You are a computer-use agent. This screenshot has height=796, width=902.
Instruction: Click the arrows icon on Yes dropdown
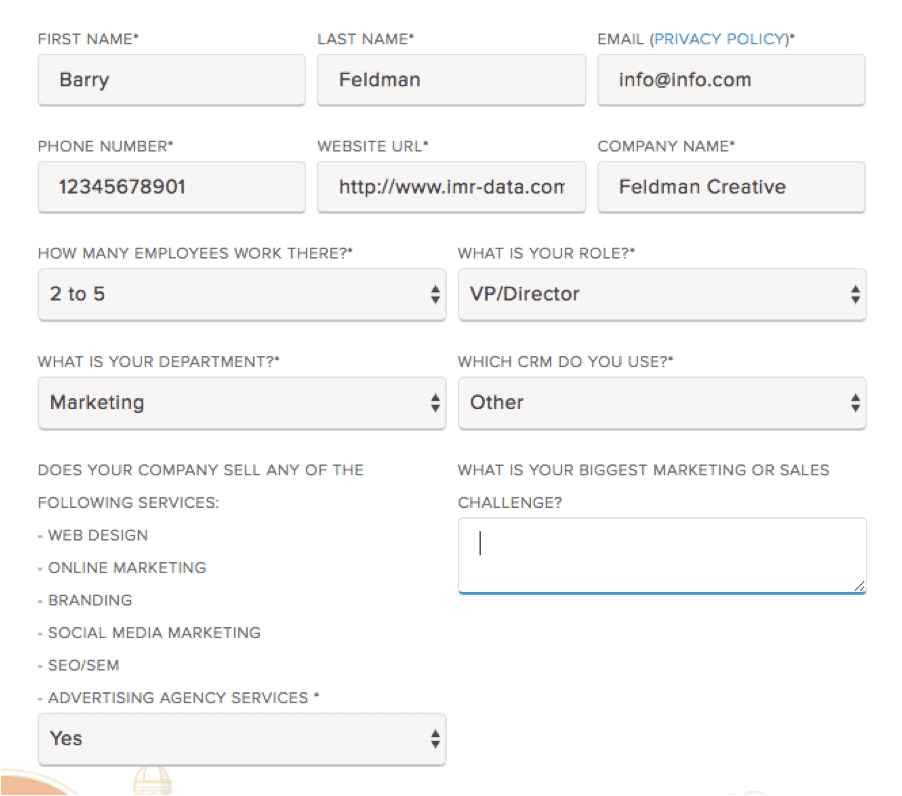click(435, 739)
